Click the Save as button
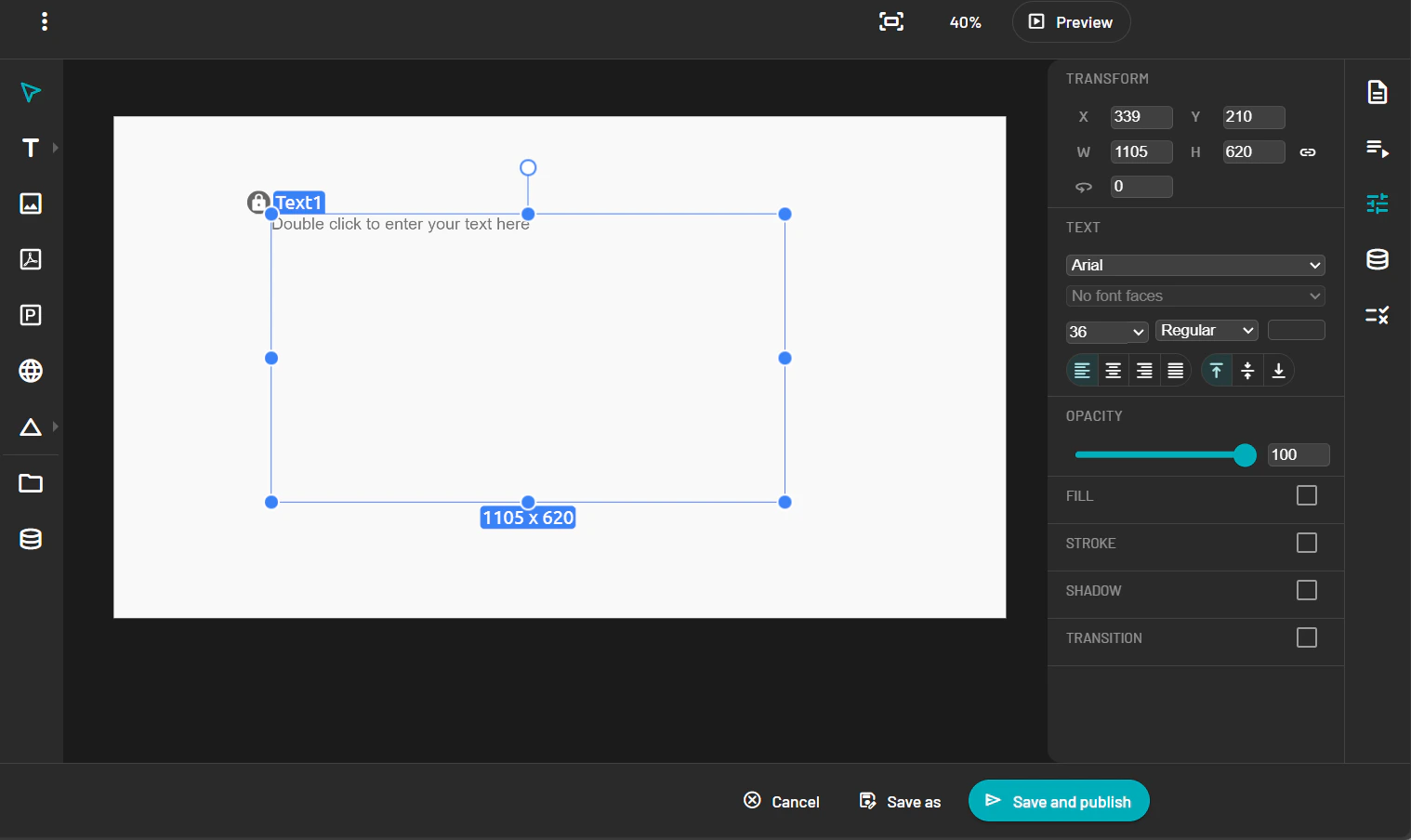The image size is (1411, 840). [x=900, y=801]
